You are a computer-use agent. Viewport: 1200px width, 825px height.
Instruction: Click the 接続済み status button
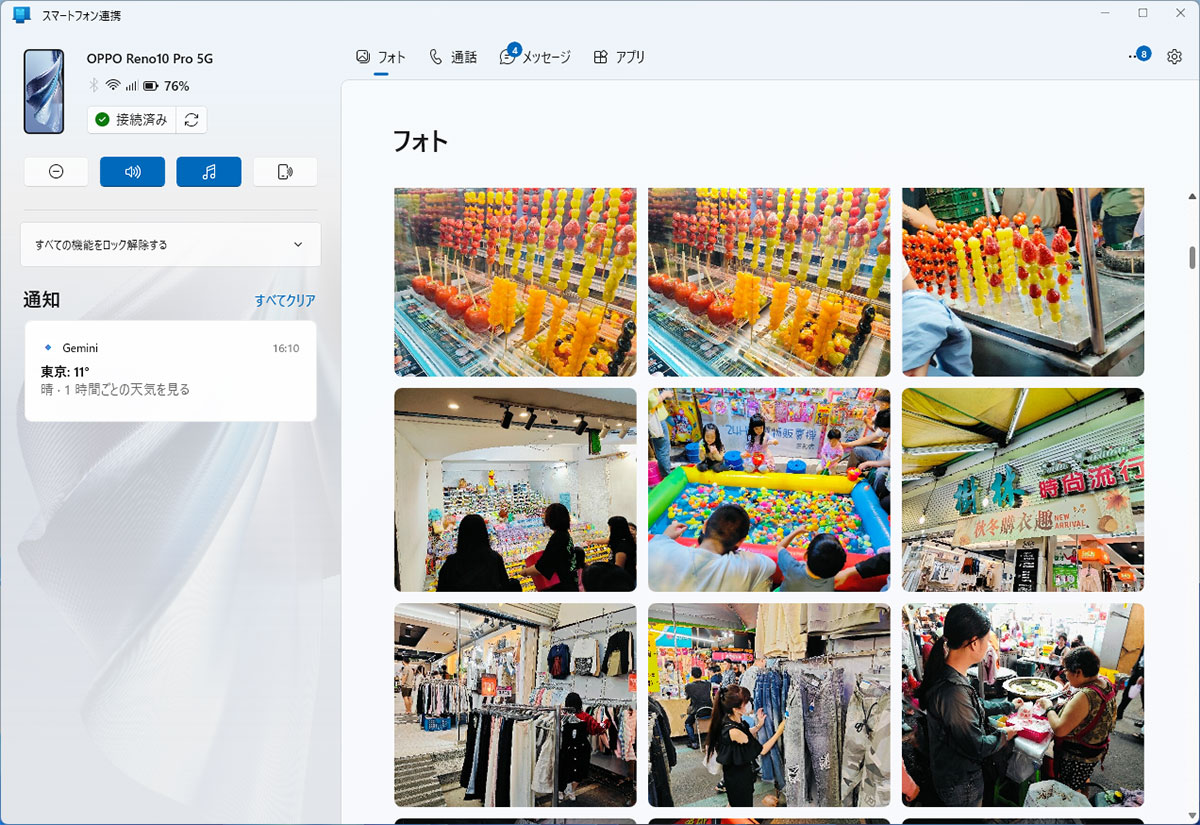pos(131,120)
